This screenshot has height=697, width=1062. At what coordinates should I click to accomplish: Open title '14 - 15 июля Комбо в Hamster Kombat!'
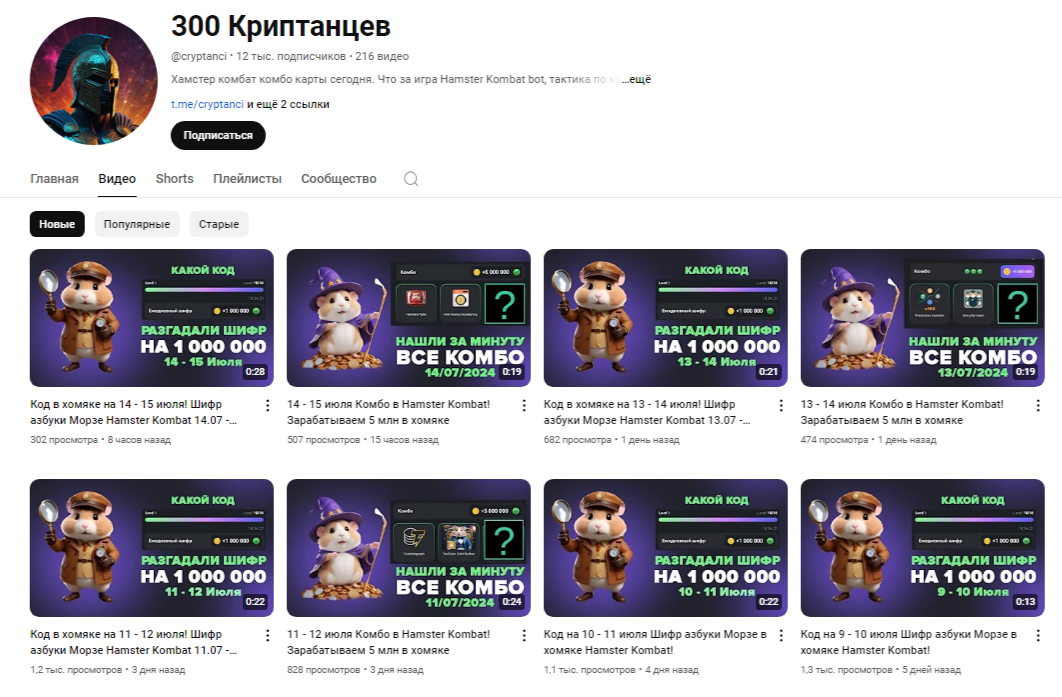[389, 412]
